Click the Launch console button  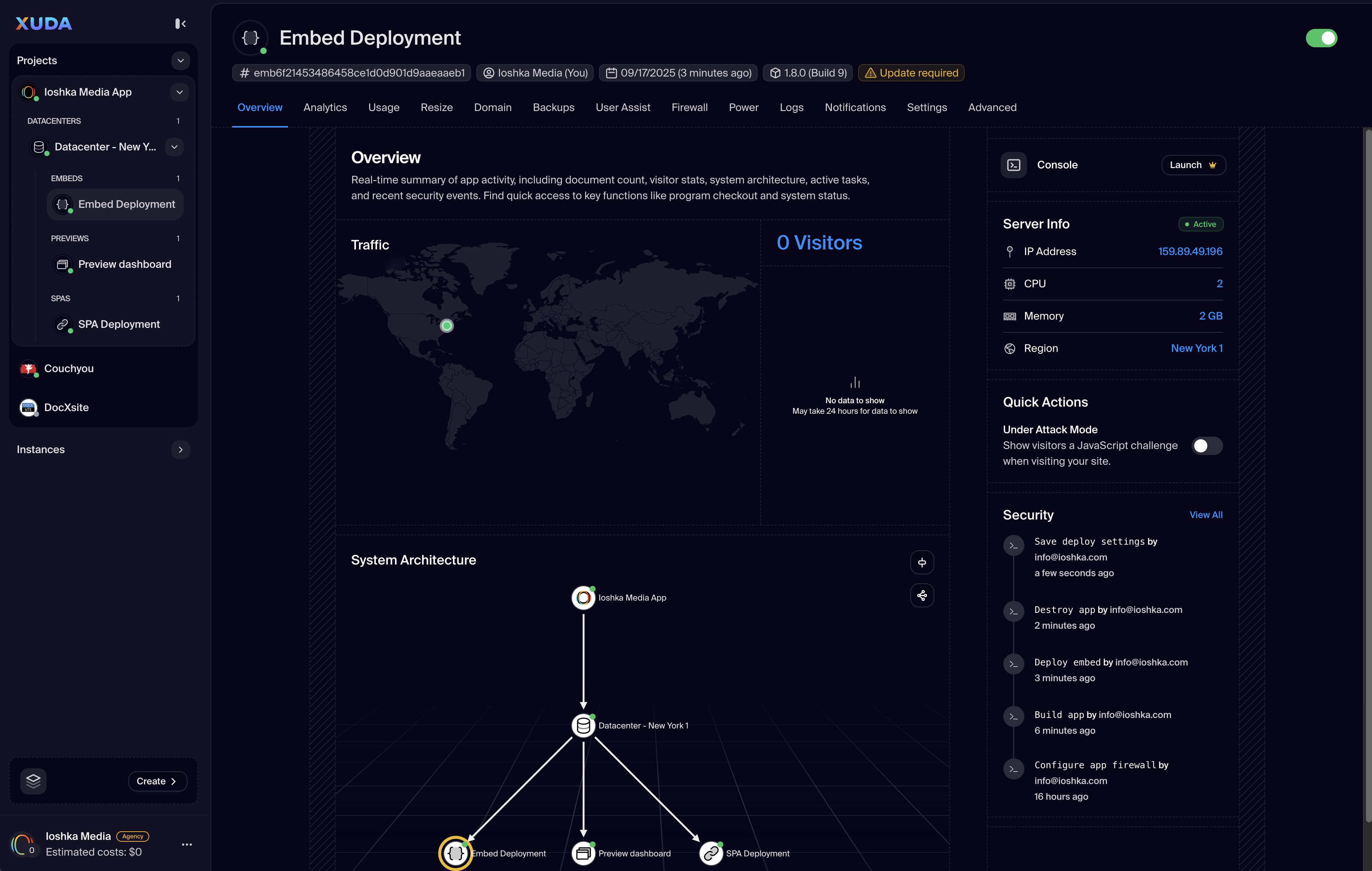pos(1193,165)
